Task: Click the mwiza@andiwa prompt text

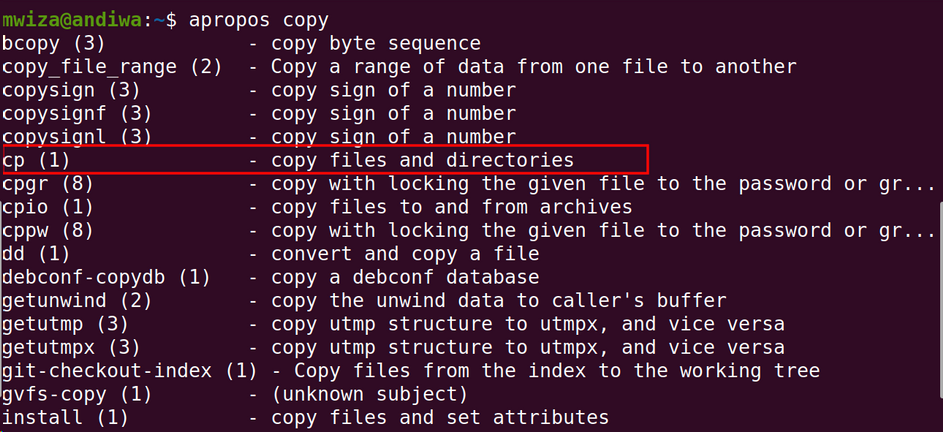Action: [73, 20]
